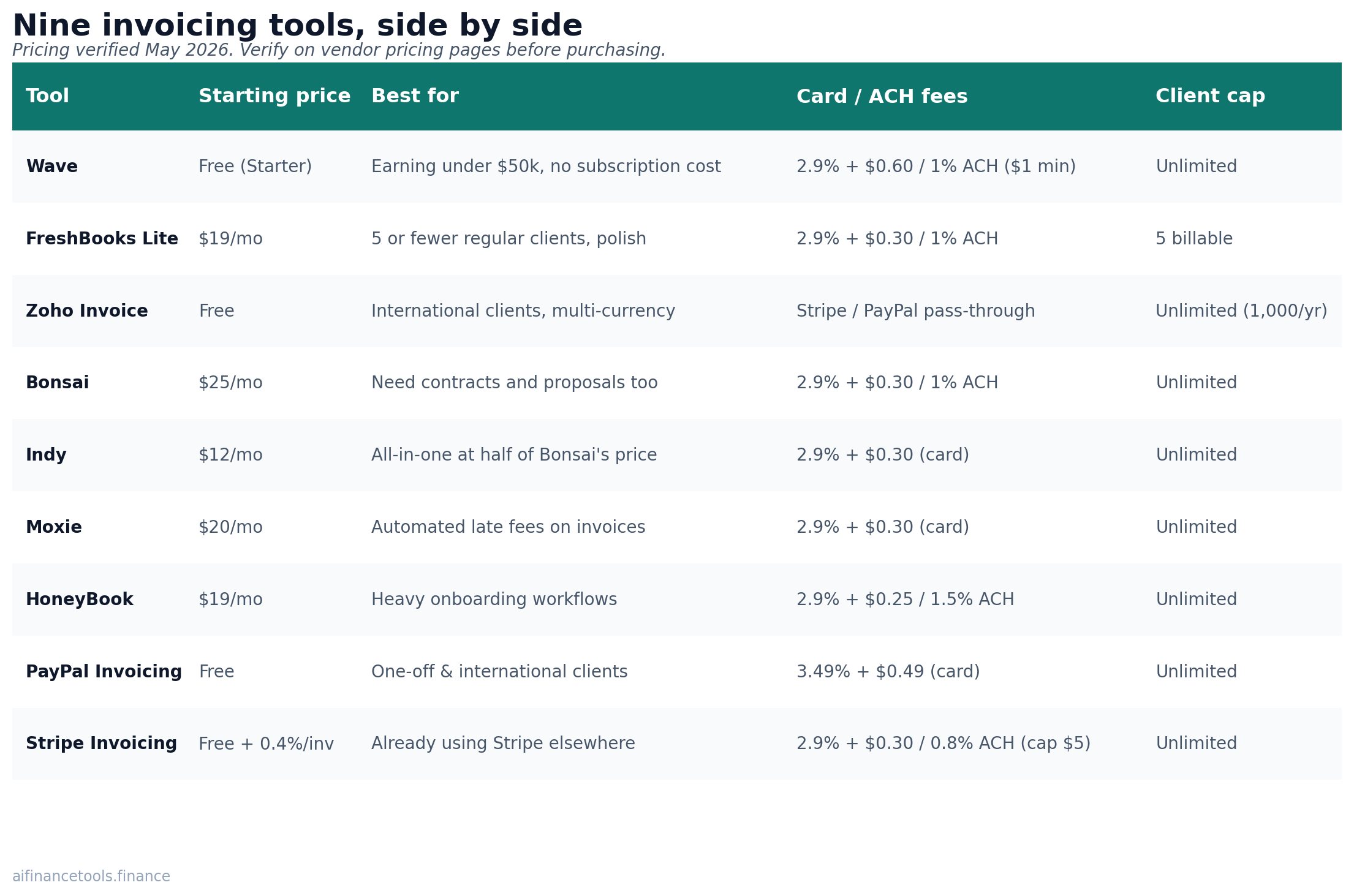Click Bonsai's '2.9% + $0.30 / 1% ACH' fee

pyautogui.click(x=897, y=383)
